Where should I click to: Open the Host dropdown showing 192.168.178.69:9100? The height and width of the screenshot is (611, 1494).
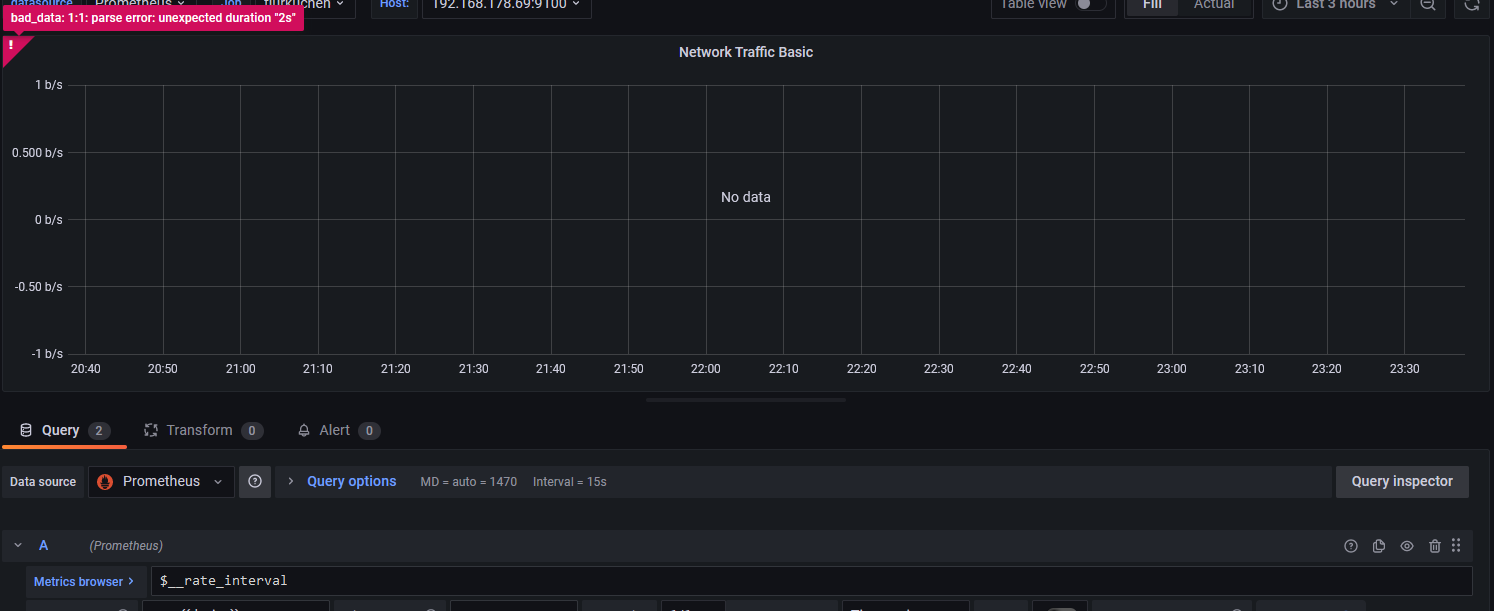[506, 4]
